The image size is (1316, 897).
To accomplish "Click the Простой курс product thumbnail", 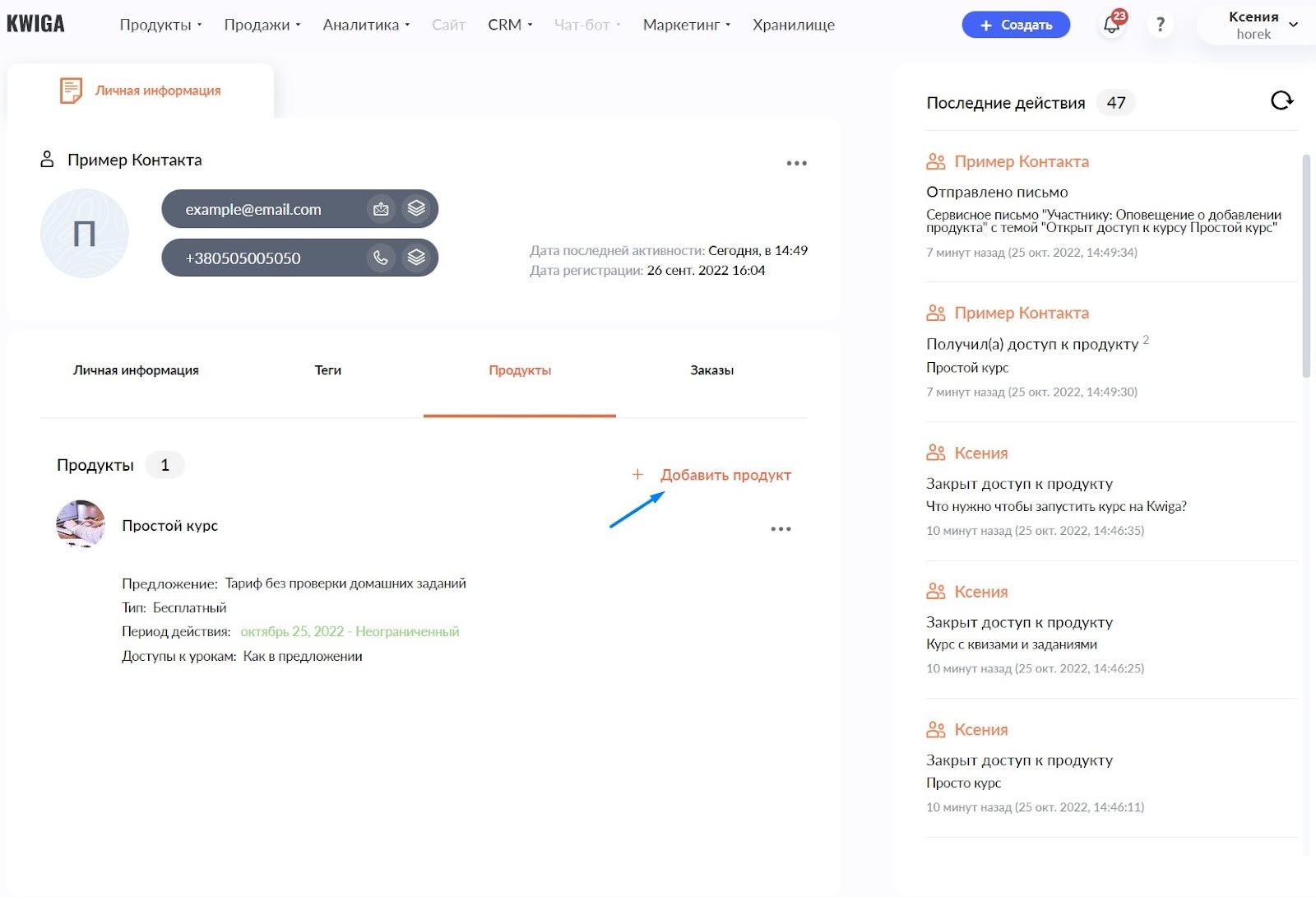I will (81, 524).
